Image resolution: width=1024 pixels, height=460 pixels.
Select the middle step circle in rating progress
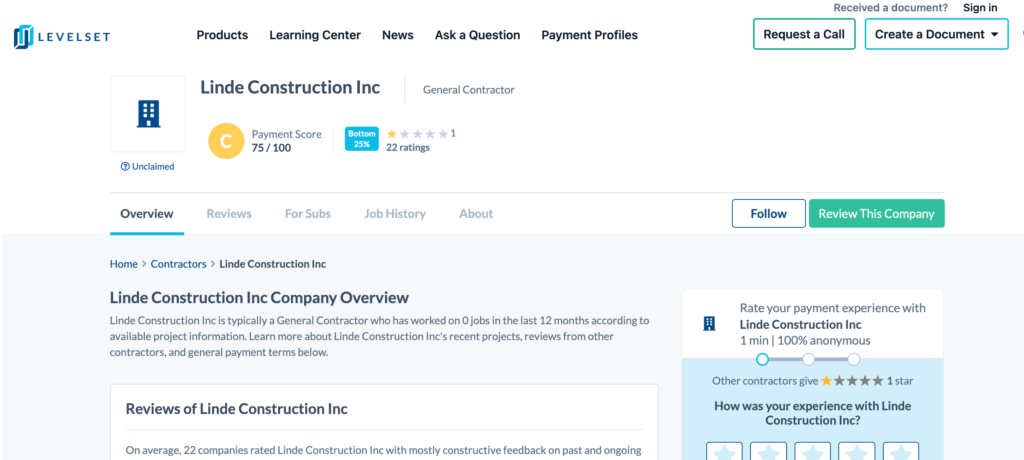point(808,359)
